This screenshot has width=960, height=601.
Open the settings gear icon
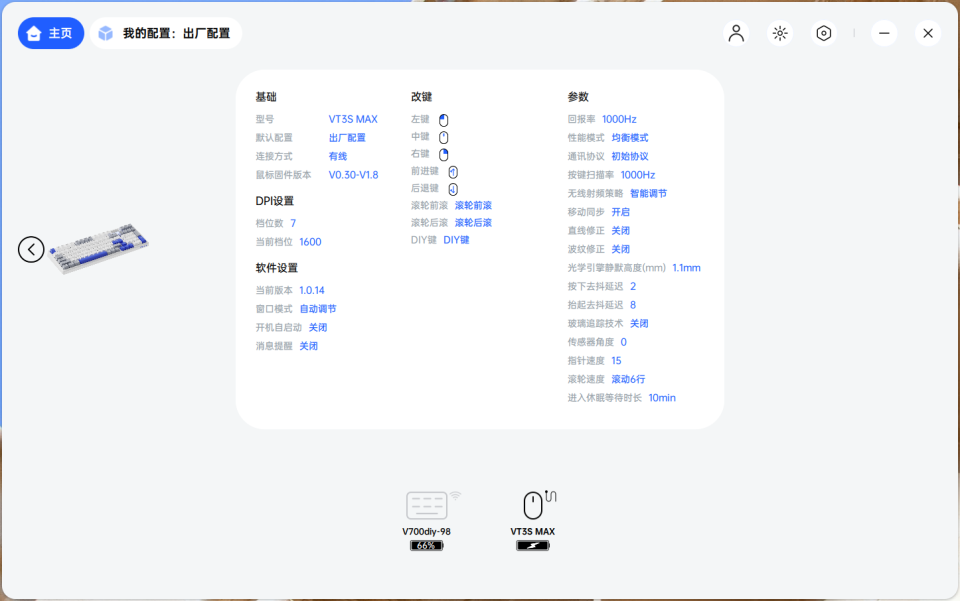(x=823, y=33)
